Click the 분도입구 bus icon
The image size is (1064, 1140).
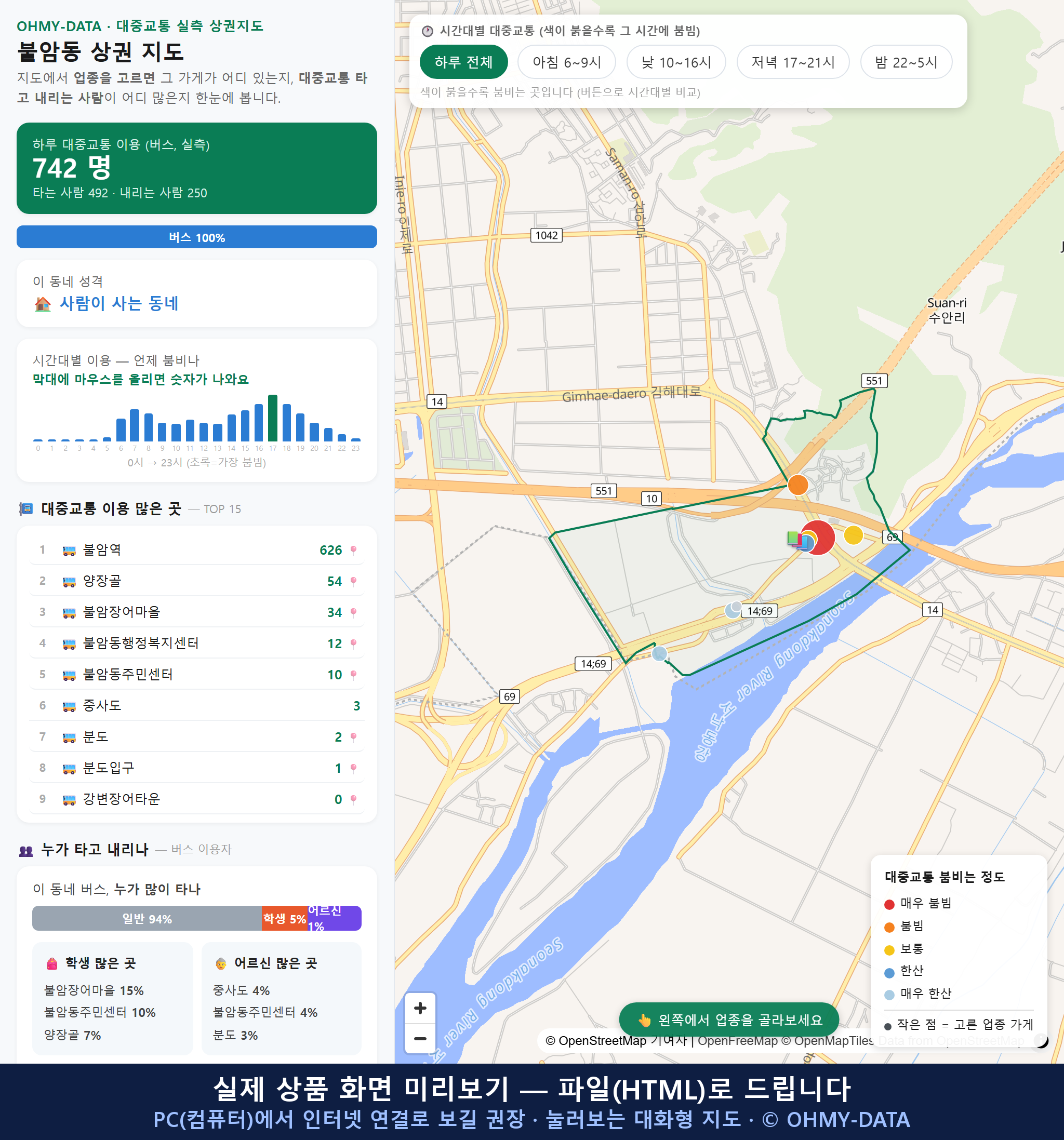[69, 769]
